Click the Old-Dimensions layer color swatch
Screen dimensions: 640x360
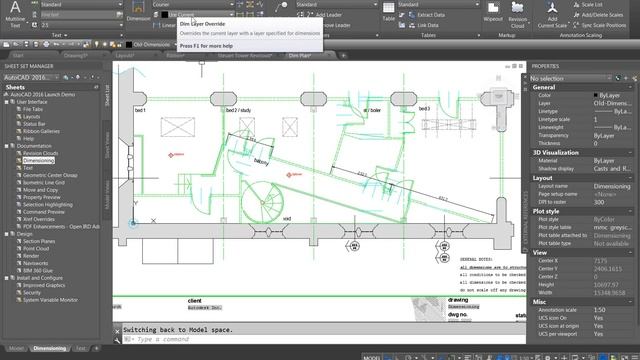coord(129,44)
